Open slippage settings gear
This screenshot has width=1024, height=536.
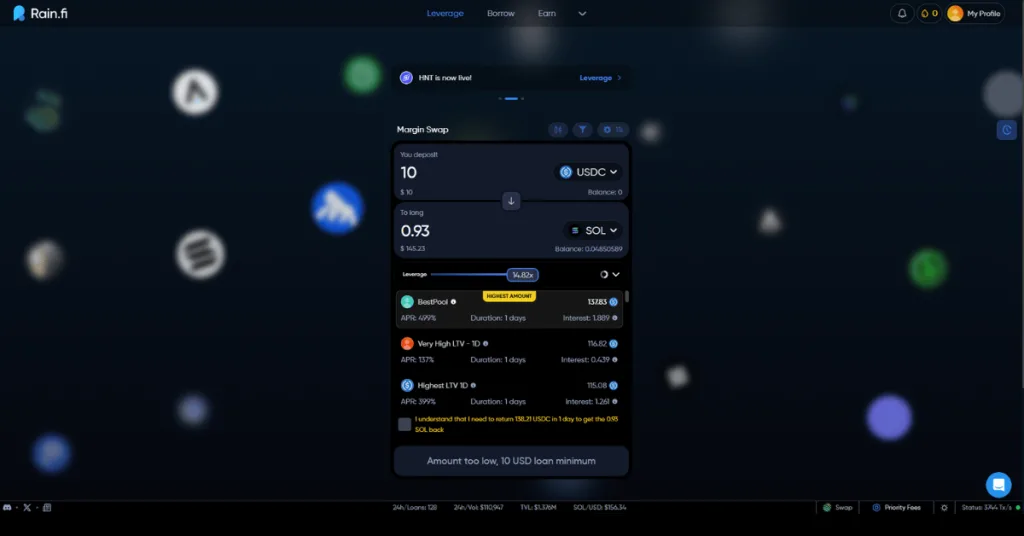pyautogui.click(x=612, y=129)
